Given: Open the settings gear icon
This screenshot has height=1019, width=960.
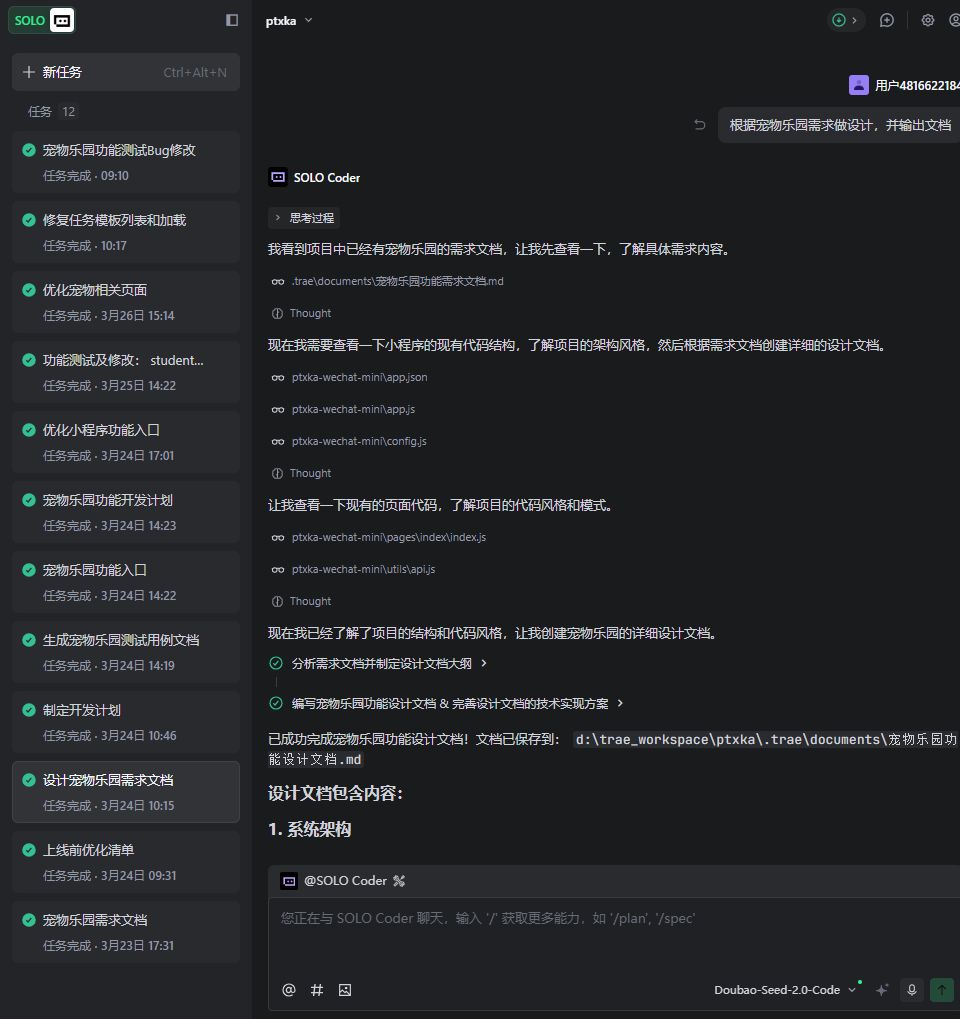Looking at the screenshot, I should [927, 20].
